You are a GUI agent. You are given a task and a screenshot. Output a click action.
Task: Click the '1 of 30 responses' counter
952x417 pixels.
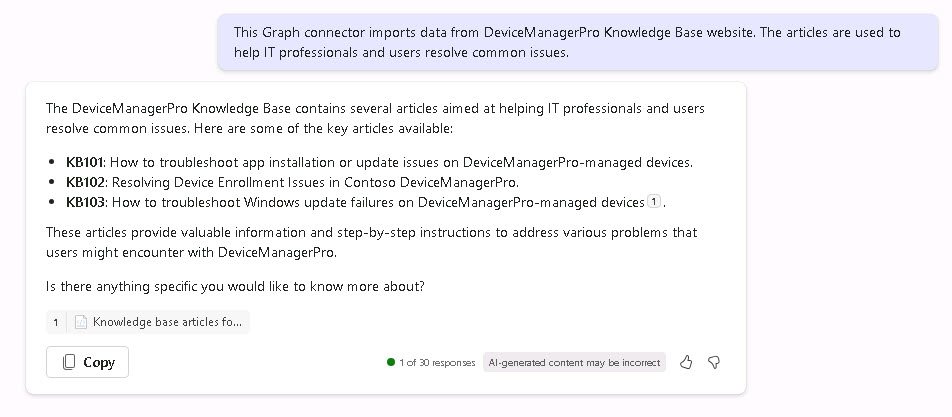(437, 362)
